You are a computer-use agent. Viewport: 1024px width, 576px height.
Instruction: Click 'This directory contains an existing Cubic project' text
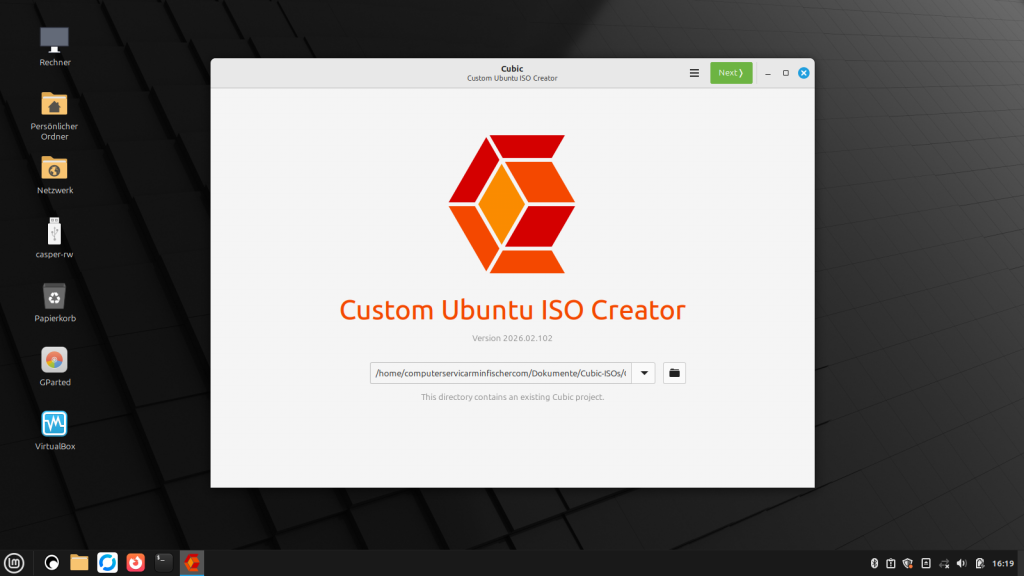tap(513, 397)
